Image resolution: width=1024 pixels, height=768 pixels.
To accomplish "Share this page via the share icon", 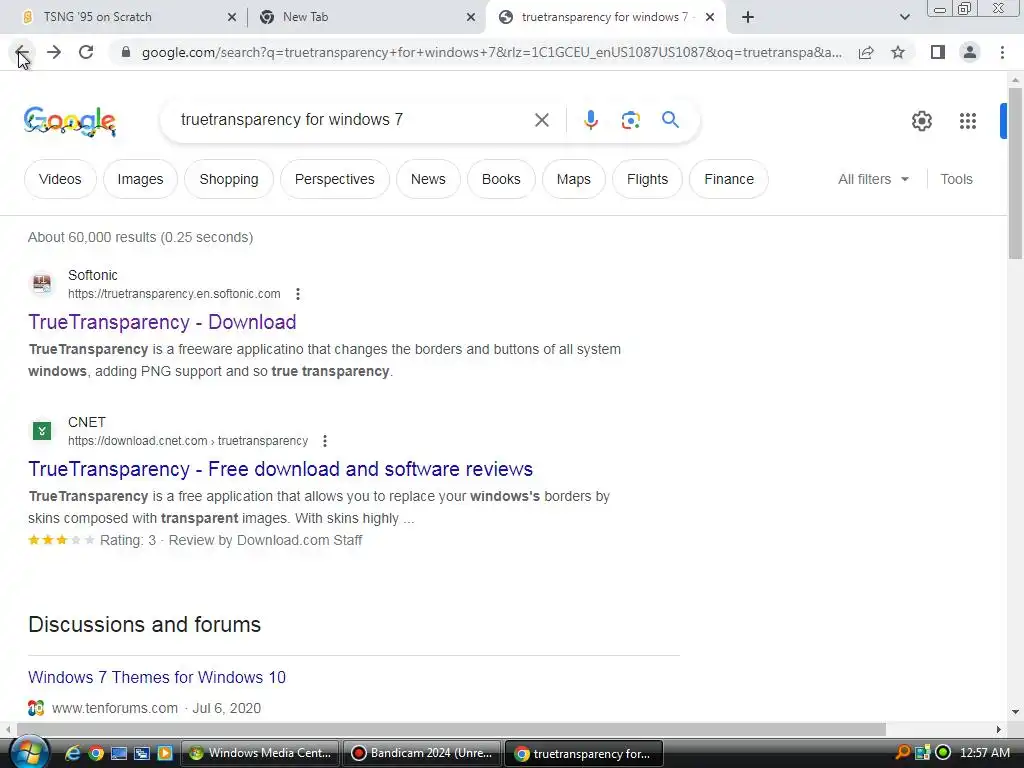I will point(866,52).
